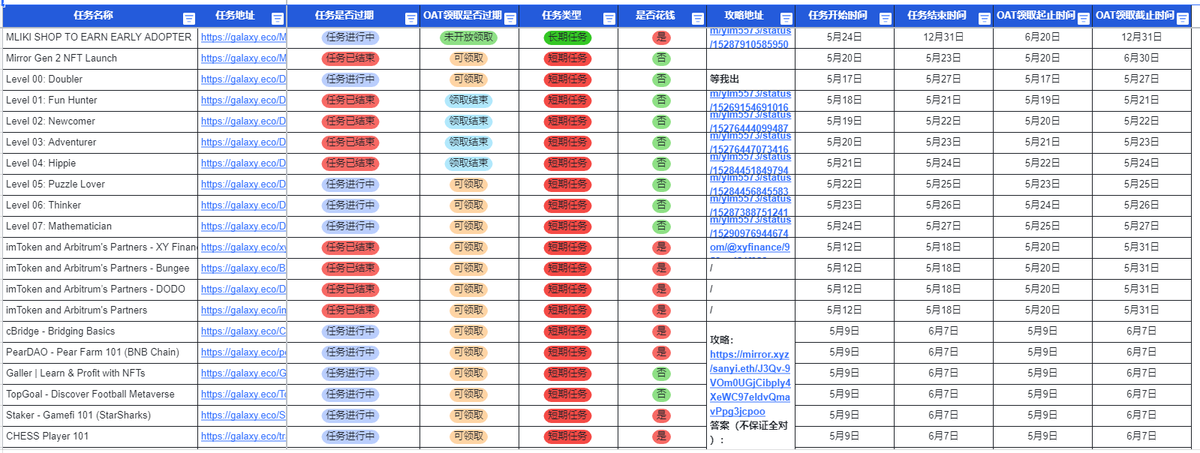Click 是 chip in CHESS Player 101 row

point(661,436)
